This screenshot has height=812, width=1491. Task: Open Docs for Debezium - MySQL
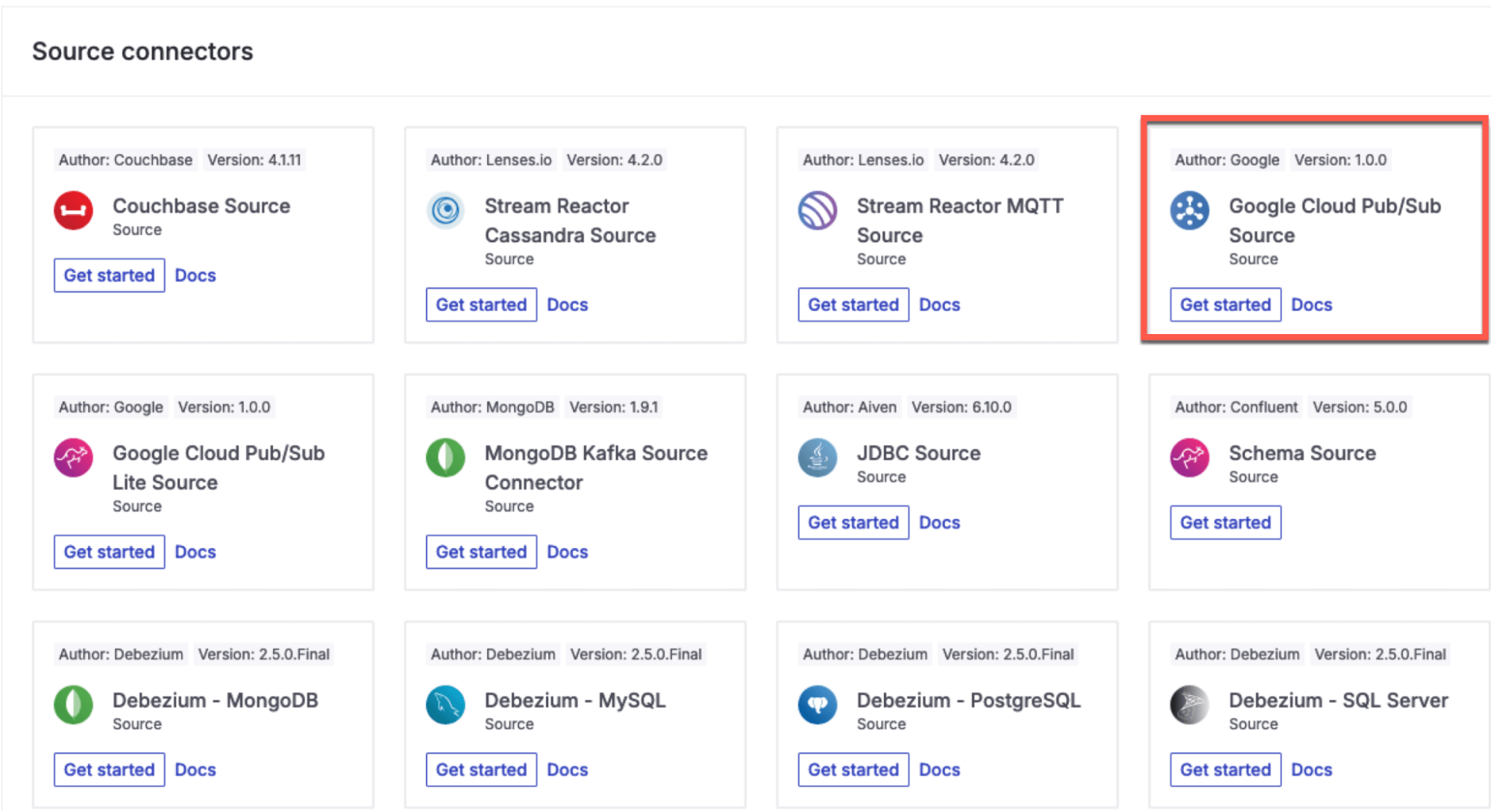(x=568, y=769)
